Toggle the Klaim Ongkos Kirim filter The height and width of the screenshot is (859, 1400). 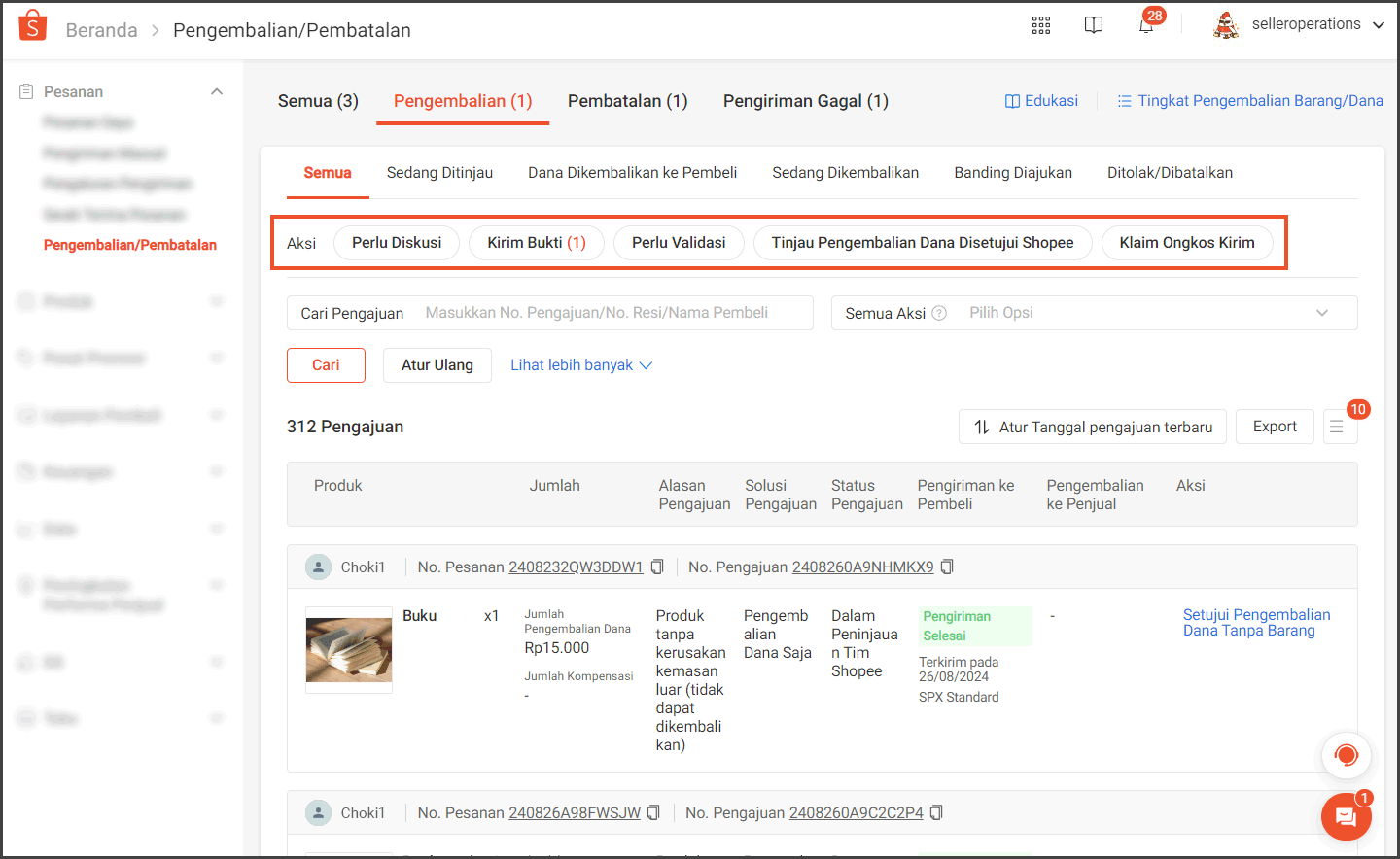coord(1187,242)
